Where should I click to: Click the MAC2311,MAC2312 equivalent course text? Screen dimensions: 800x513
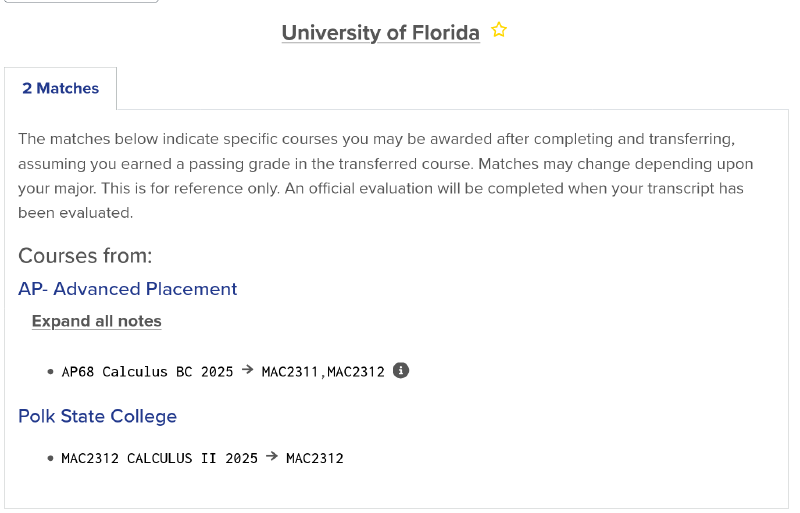pos(323,371)
